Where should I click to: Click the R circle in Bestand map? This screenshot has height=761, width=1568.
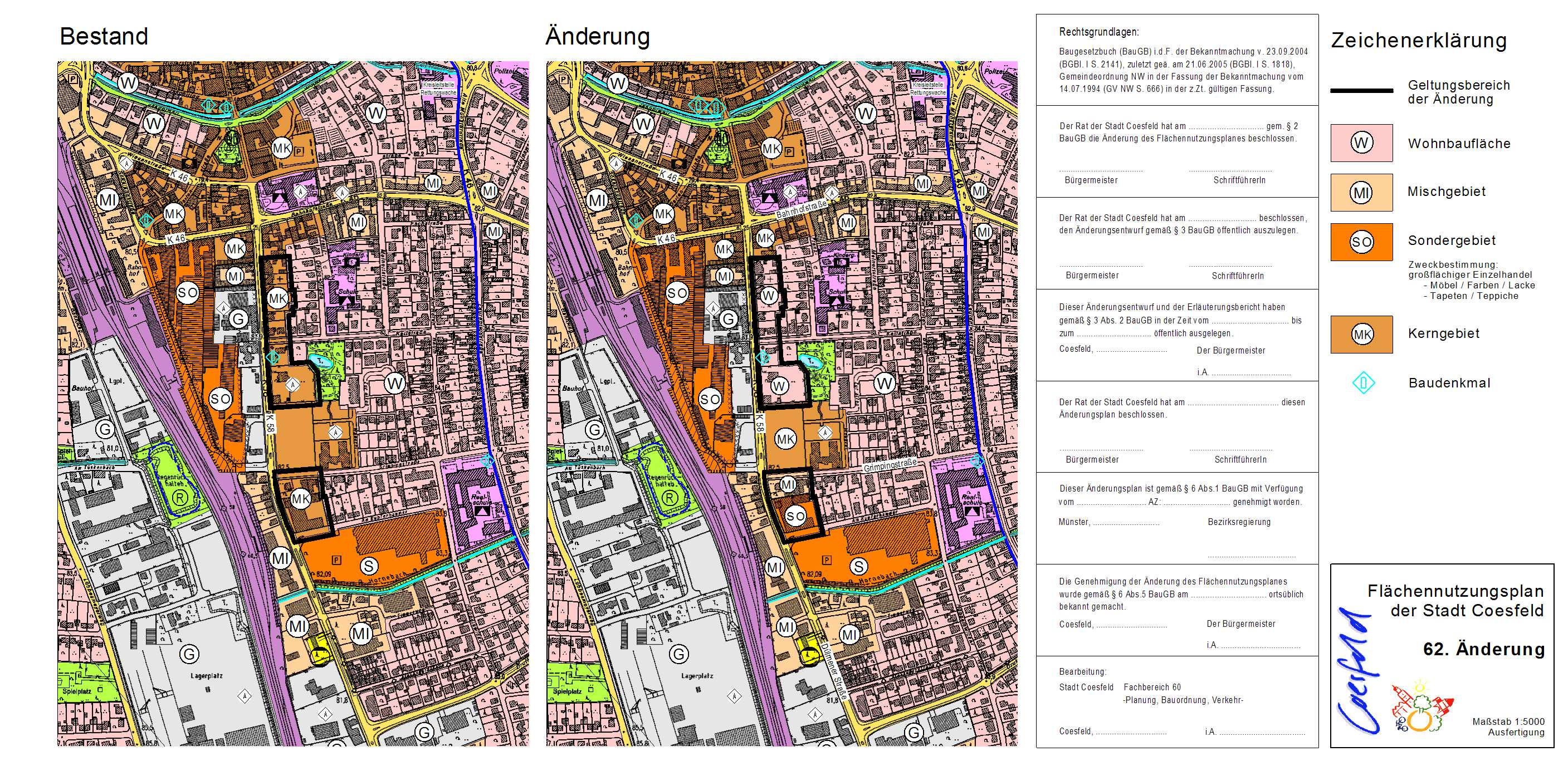(179, 498)
